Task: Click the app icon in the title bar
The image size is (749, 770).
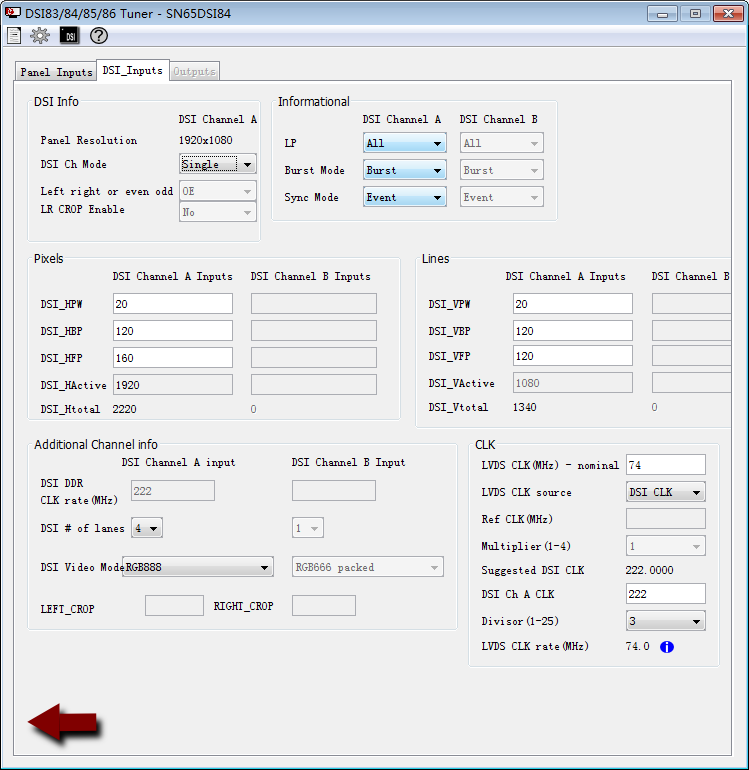Action: click(x=12, y=13)
